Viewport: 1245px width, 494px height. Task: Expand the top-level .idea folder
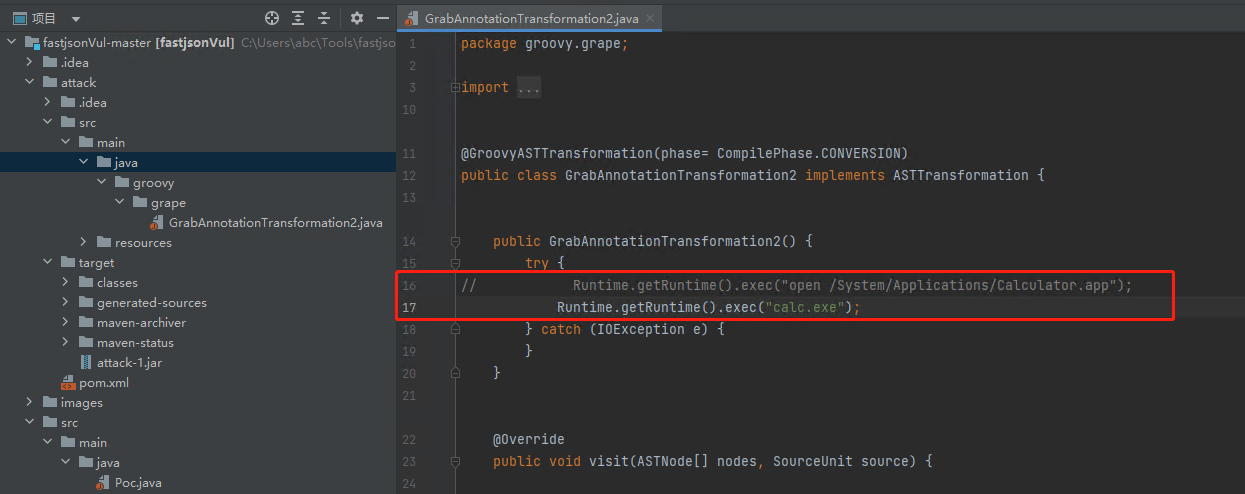29,62
